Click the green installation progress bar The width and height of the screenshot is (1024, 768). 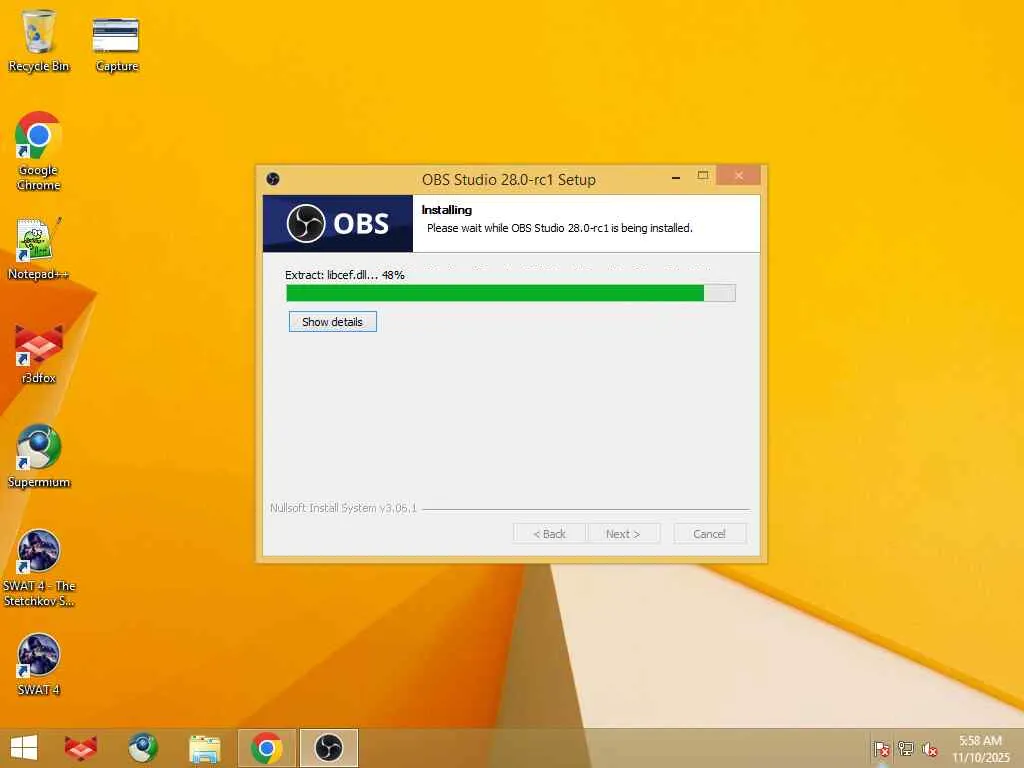click(x=511, y=293)
